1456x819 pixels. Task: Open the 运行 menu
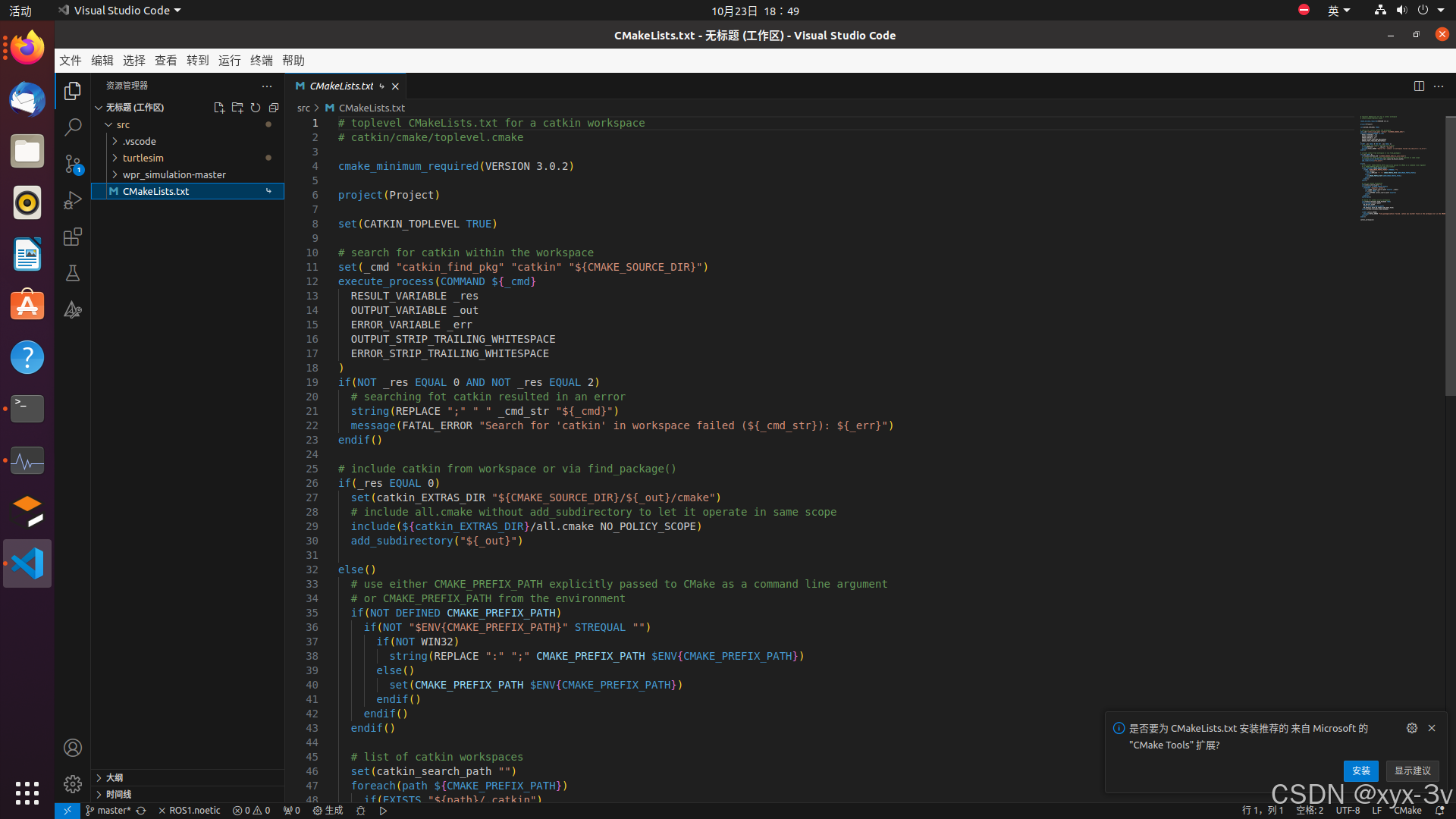[x=230, y=61]
